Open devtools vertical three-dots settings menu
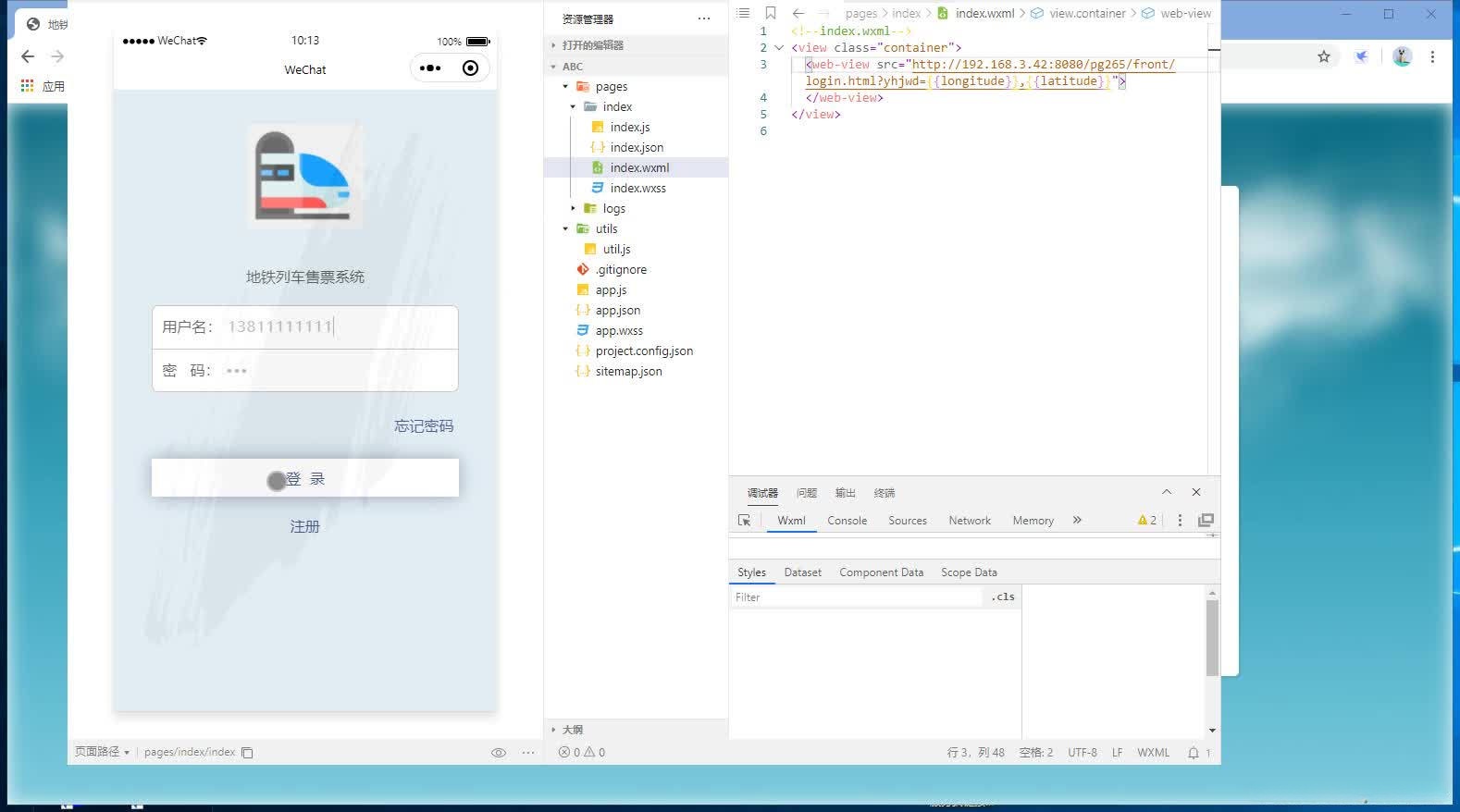Viewport: 1460px width, 812px height. 1180,521
